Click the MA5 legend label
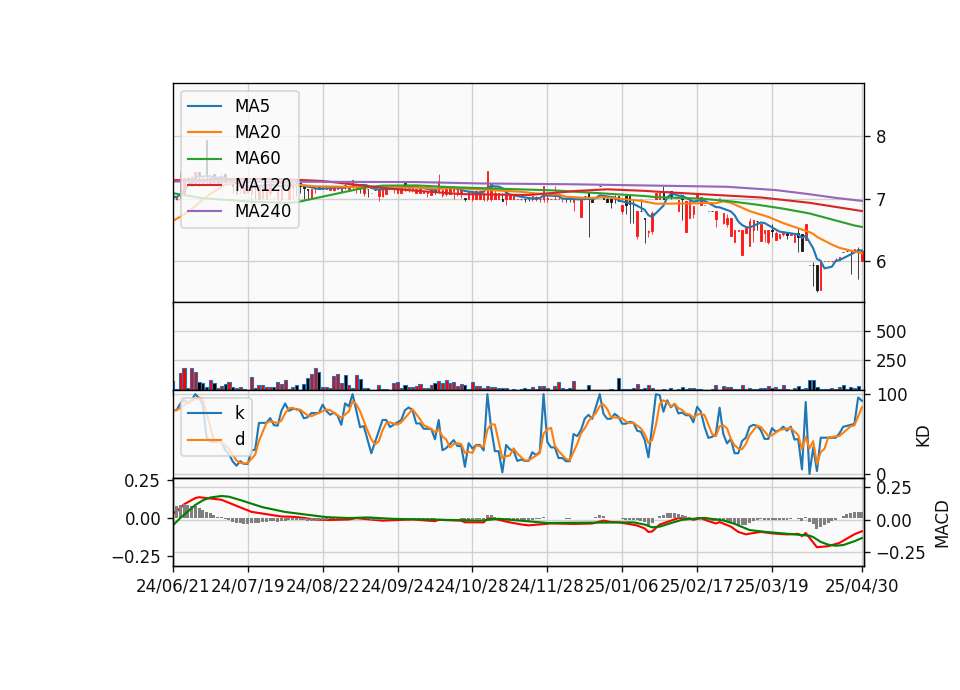 [x=252, y=106]
